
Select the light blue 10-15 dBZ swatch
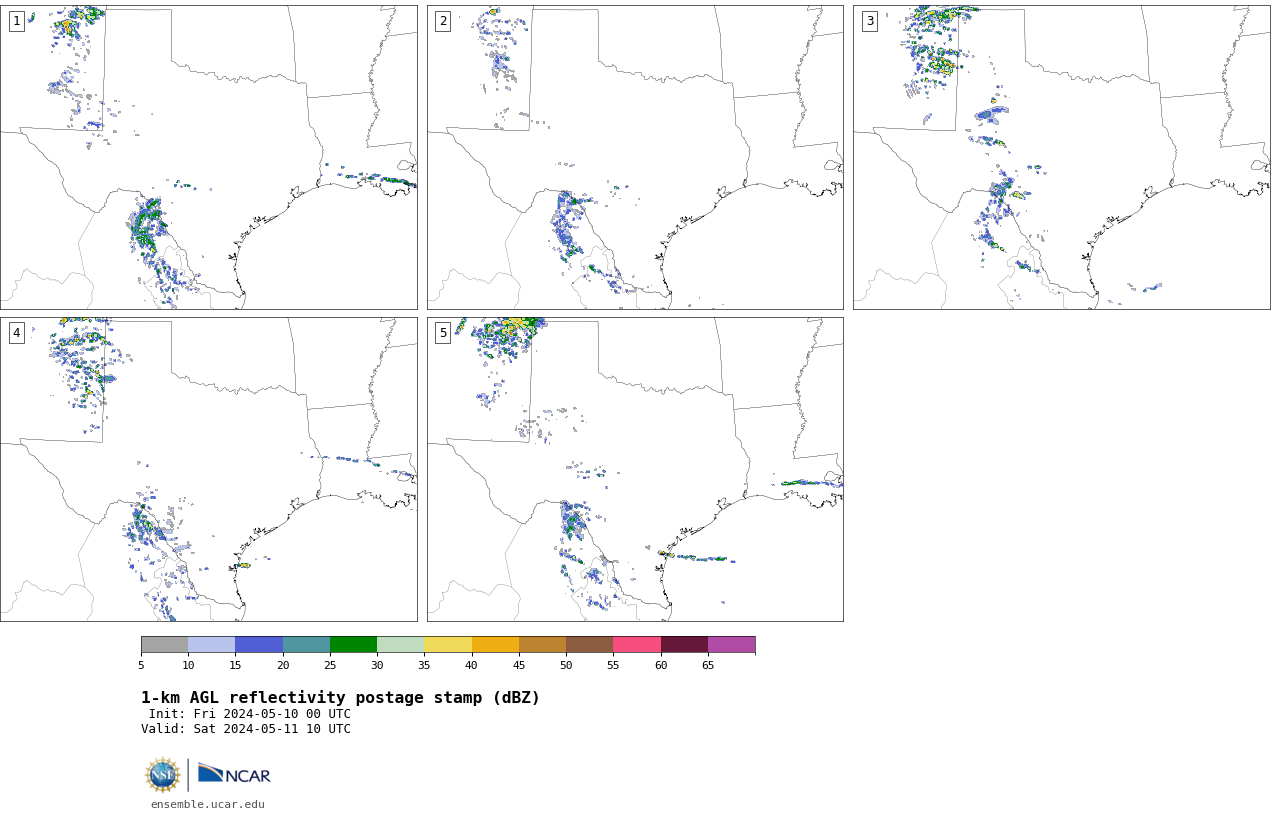[x=212, y=644]
